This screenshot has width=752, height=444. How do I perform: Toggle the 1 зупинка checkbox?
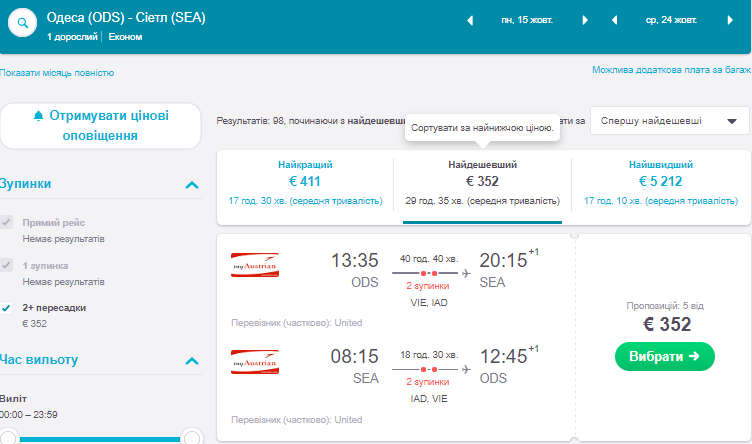(x=7, y=266)
